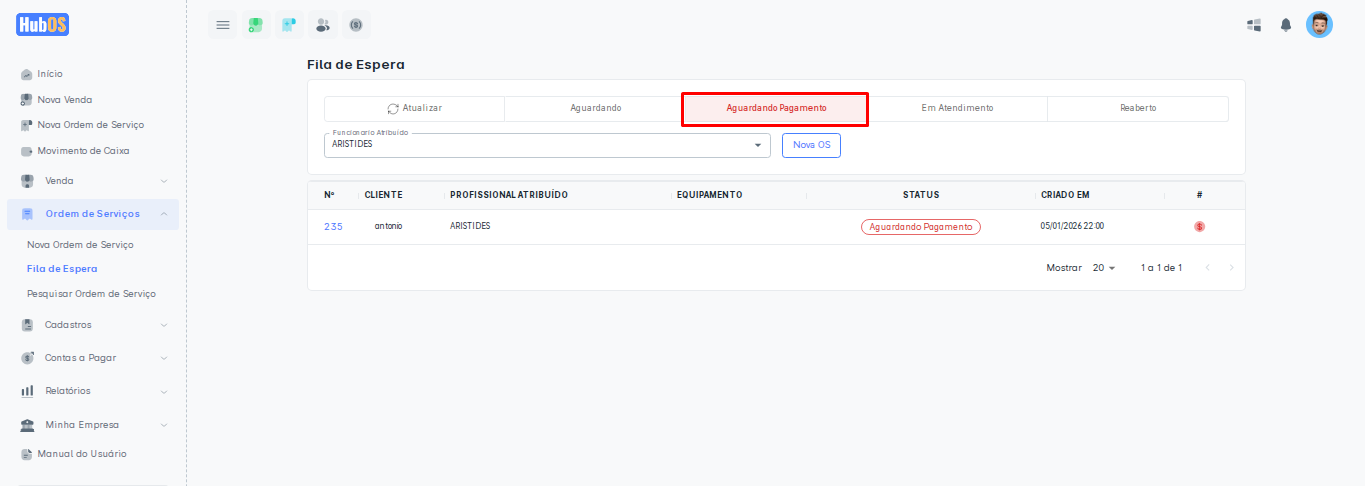Click the blue receipt shortcut icon
Image resolution: width=1365 pixels, height=486 pixels.
pos(289,25)
